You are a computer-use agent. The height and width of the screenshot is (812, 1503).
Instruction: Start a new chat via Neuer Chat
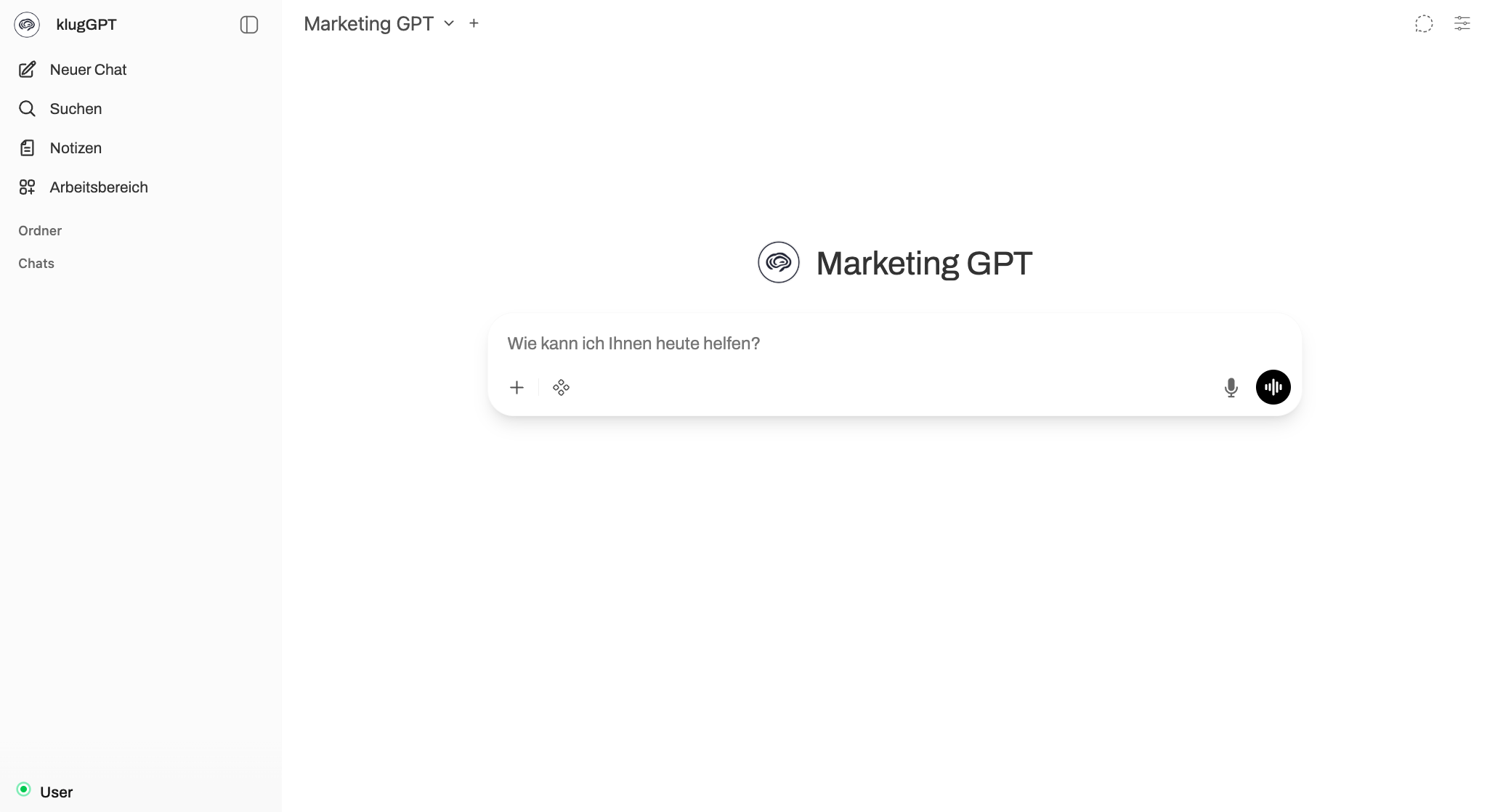(88, 70)
